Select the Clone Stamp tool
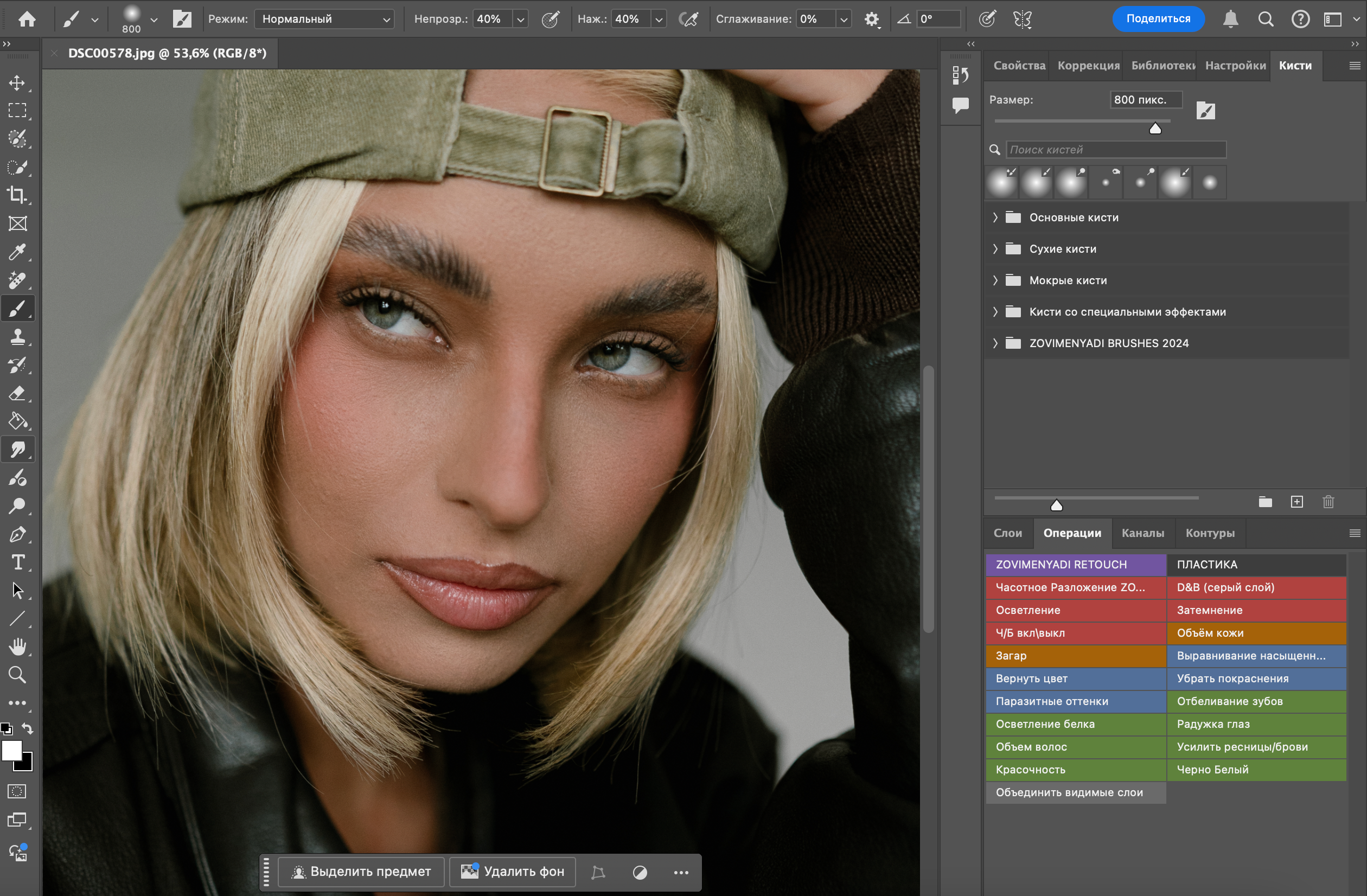The image size is (1367, 896). click(x=17, y=337)
